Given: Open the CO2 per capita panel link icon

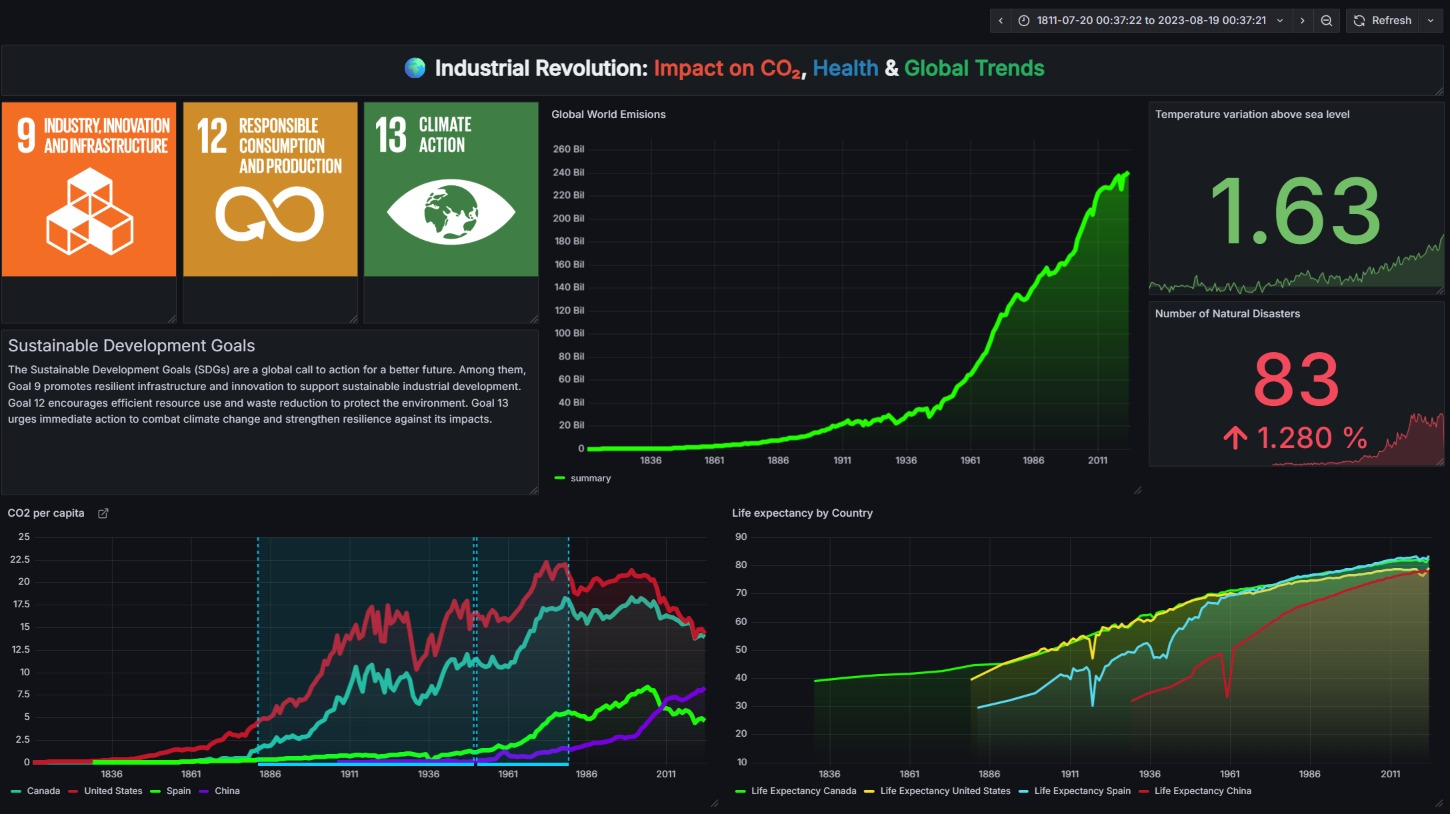Looking at the screenshot, I should click(103, 513).
